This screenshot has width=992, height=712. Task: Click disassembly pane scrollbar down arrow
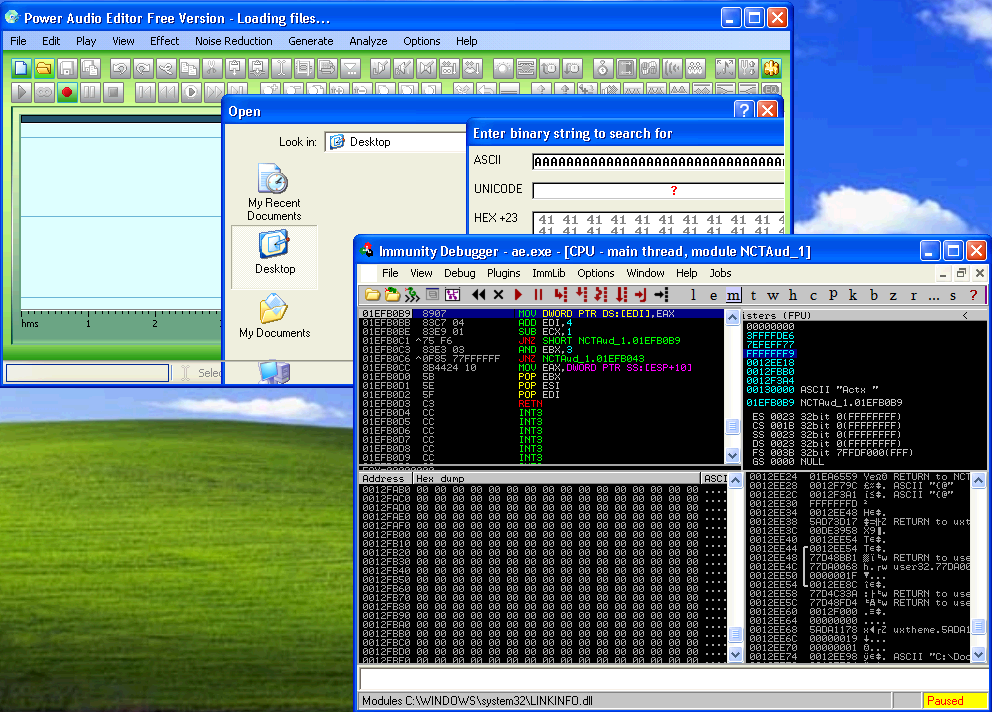click(733, 455)
